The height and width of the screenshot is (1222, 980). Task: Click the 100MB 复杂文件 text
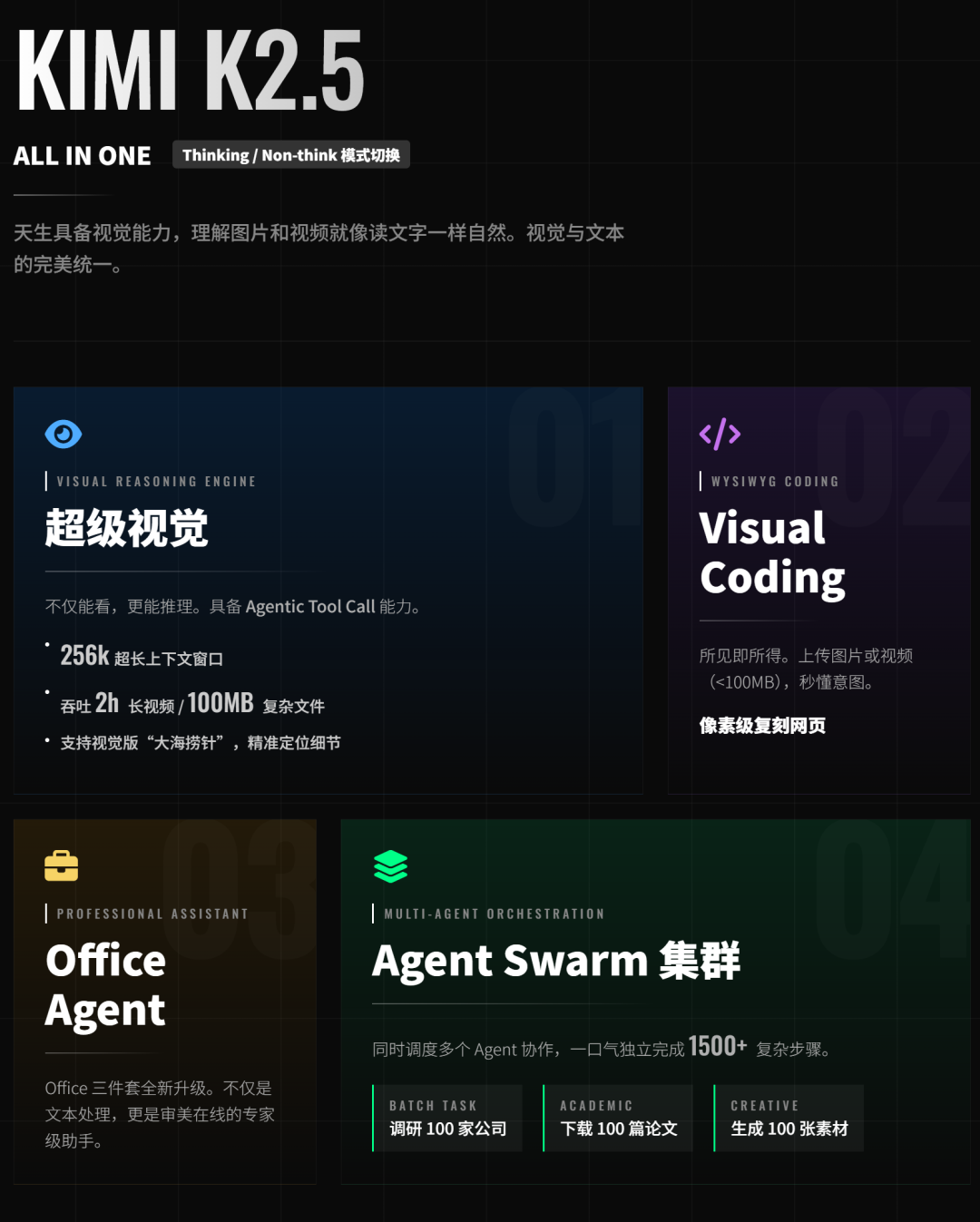(256, 703)
